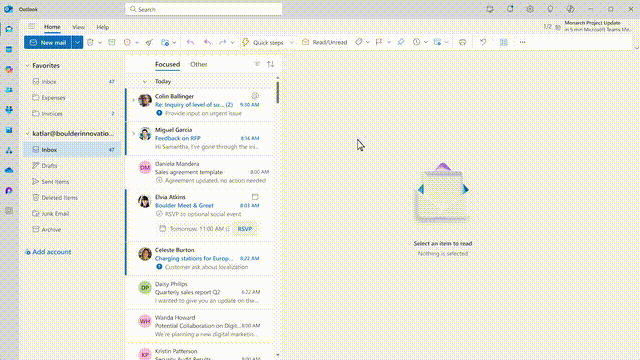The width and height of the screenshot is (640, 360).
Task: Open the Settings gear in the title bar
Action: point(530,9)
